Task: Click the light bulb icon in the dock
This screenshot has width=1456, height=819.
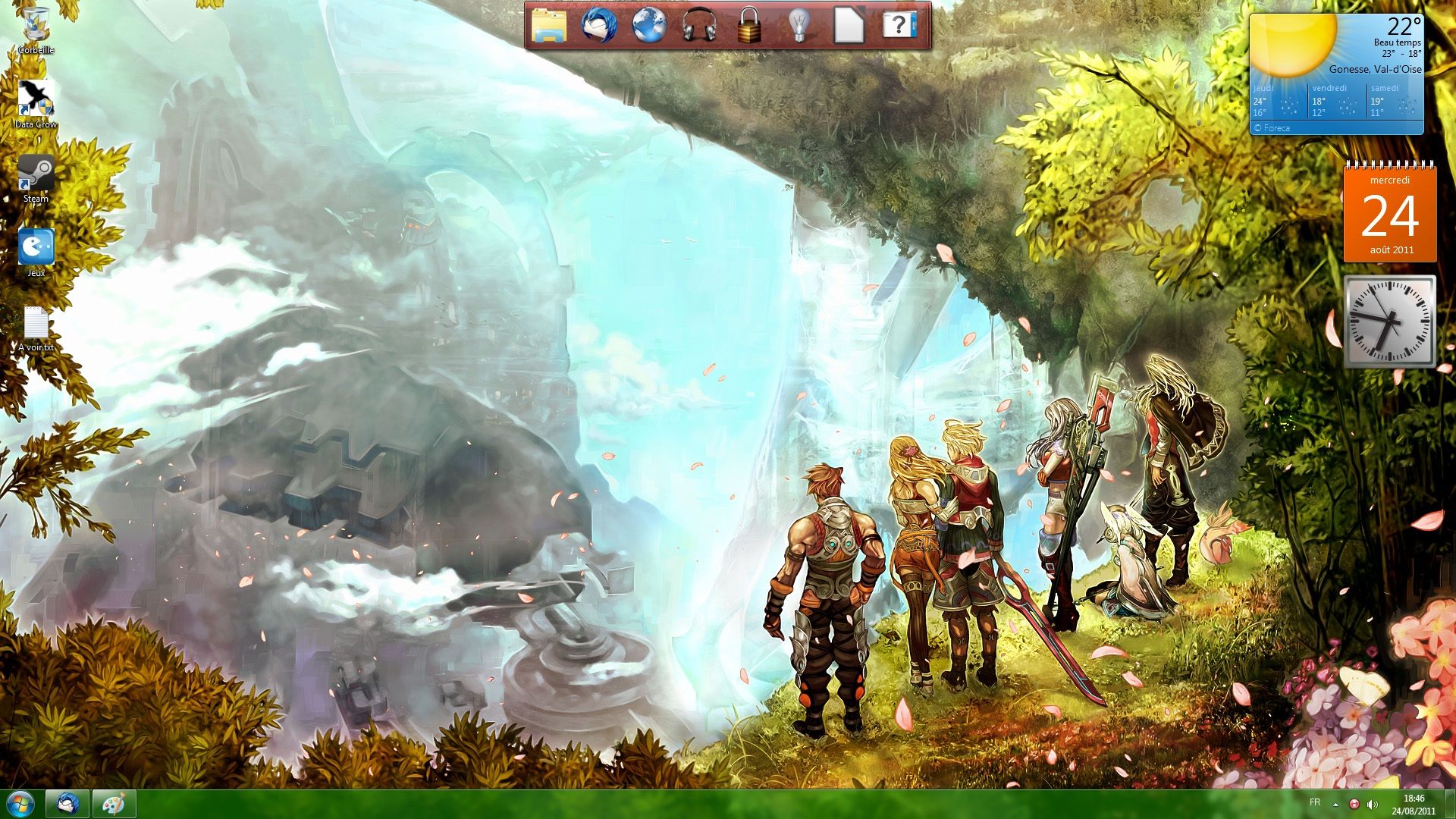Action: 799,26
